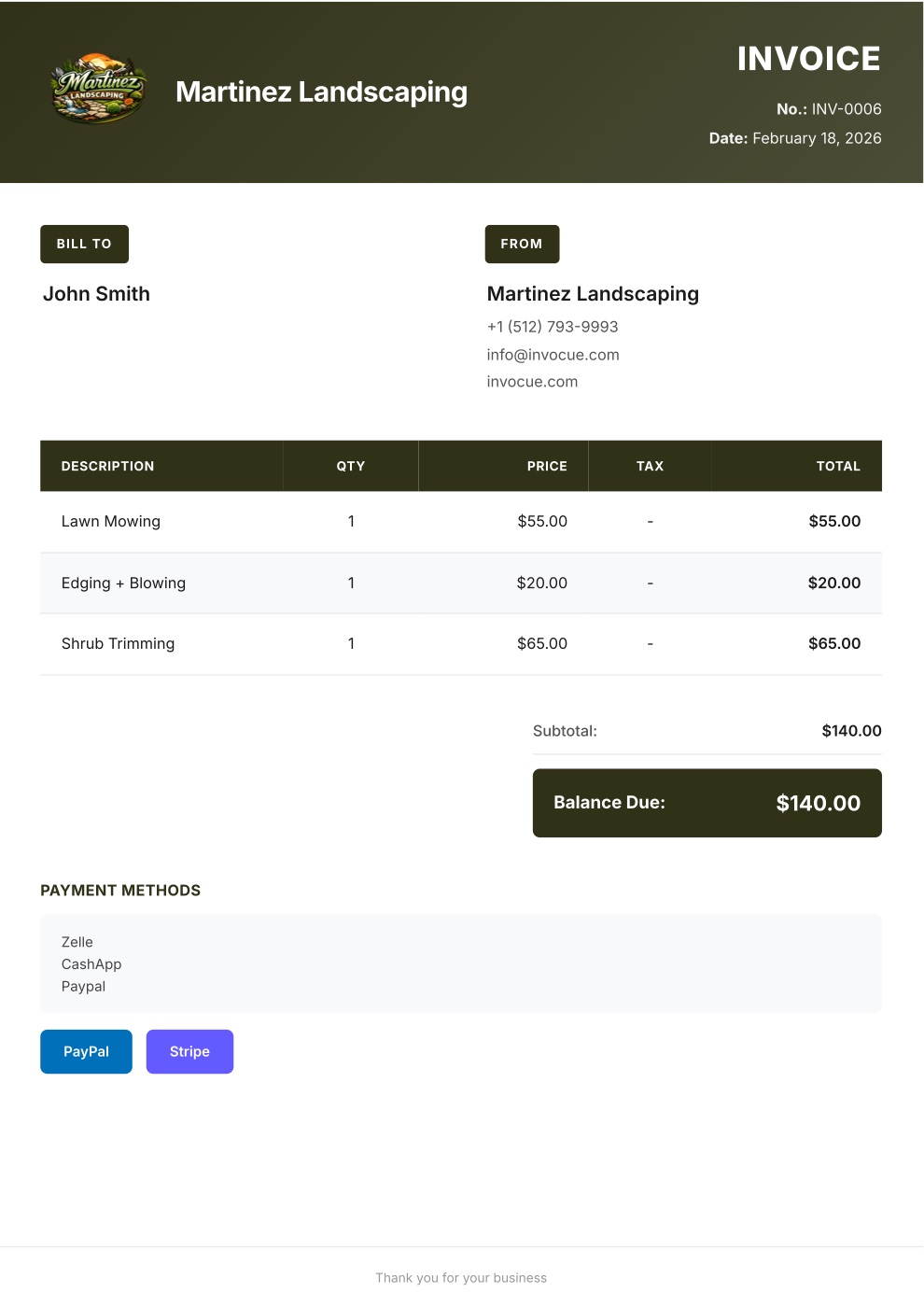Image resolution: width=924 pixels, height=1307 pixels.
Task: Select the invoice number INV-0006
Action: pos(847,109)
